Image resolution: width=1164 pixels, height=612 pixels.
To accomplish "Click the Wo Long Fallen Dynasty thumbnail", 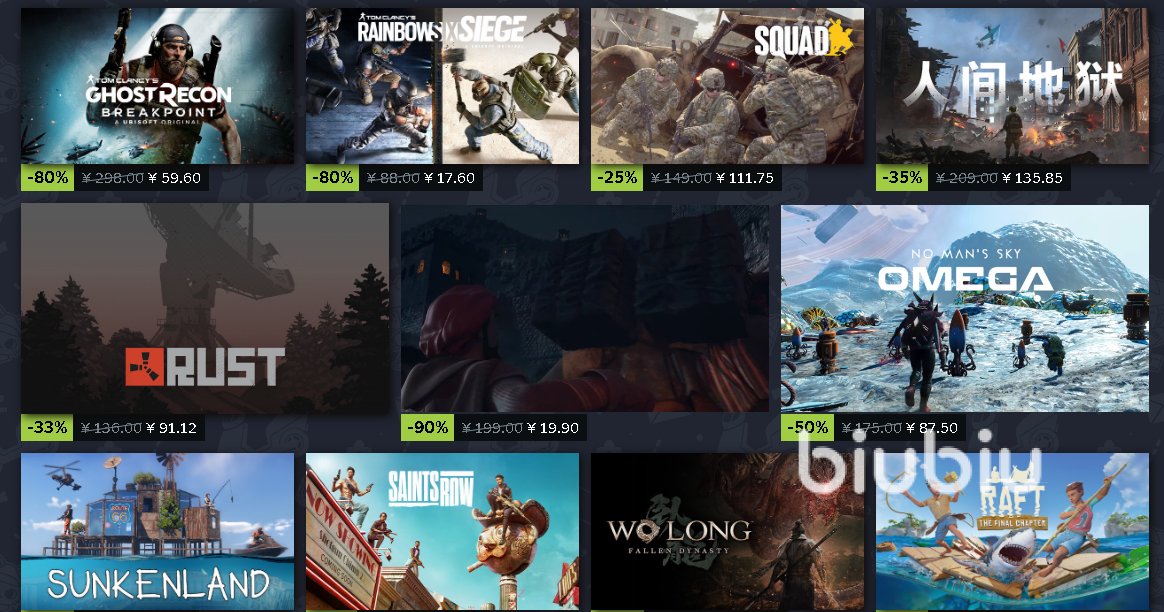I will [x=728, y=533].
